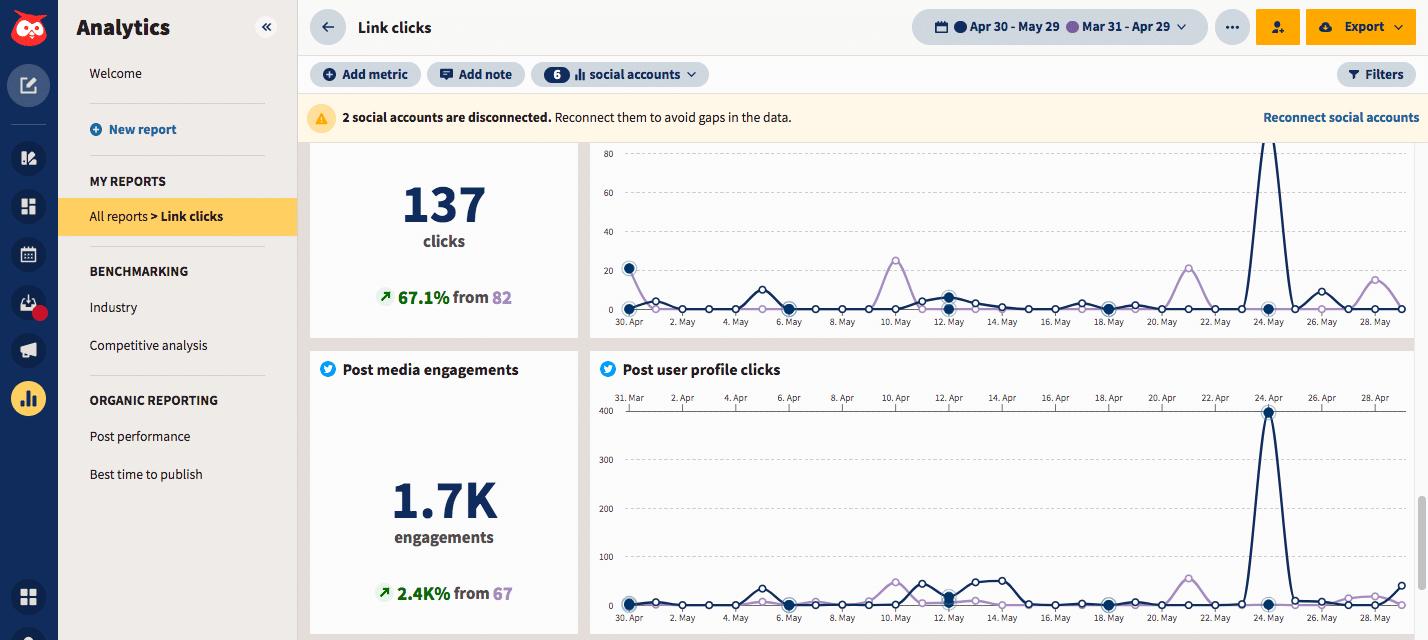Open the more options ellipsis menu
Viewport: 1428px width, 640px height.
[1232, 28]
